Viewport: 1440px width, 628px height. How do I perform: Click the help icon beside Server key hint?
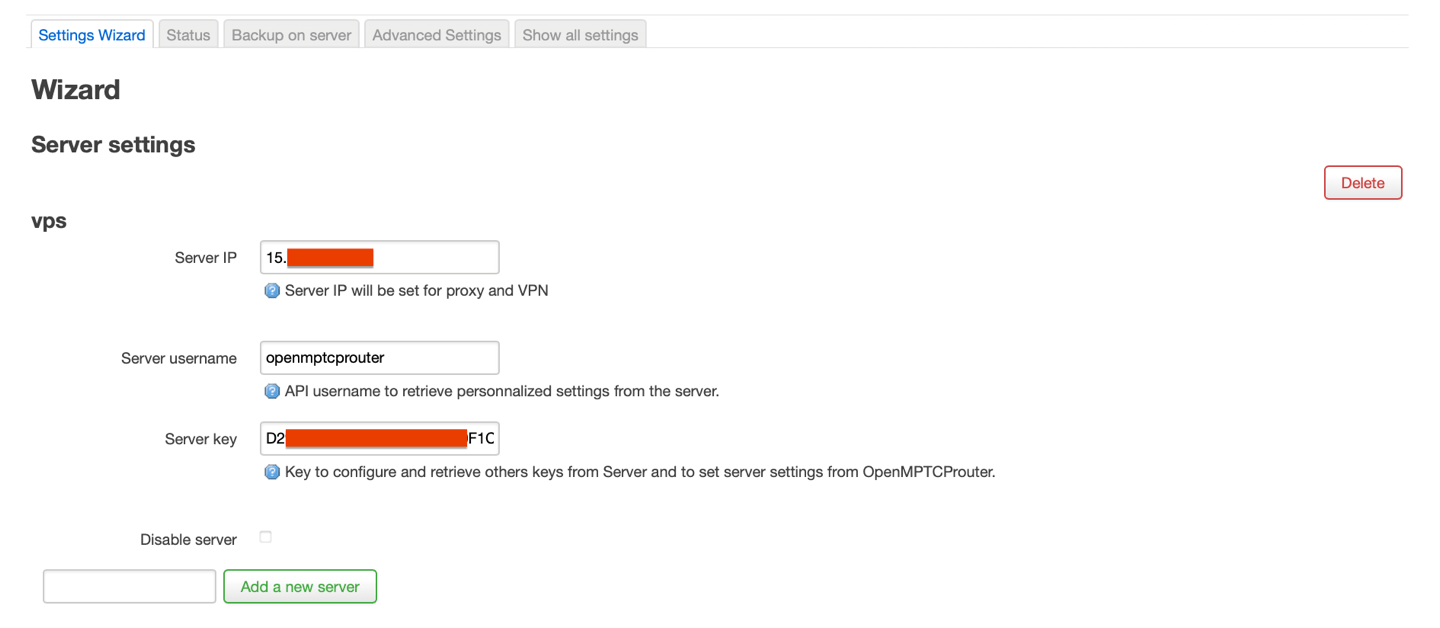pos(271,471)
